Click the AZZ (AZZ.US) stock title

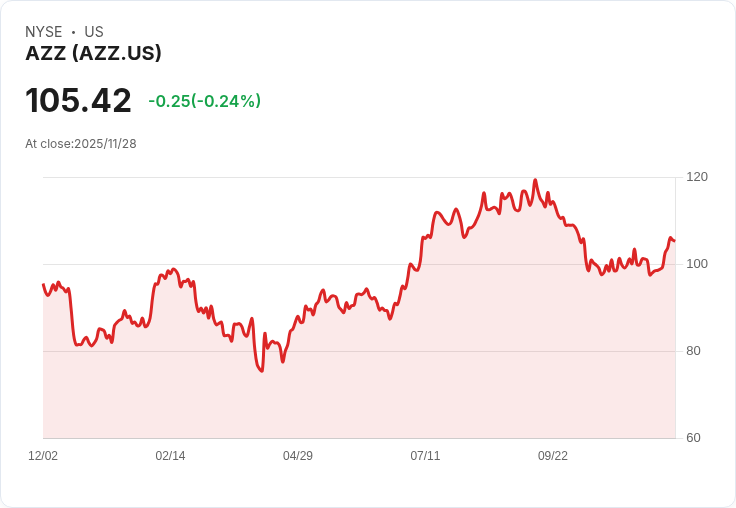[93, 53]
